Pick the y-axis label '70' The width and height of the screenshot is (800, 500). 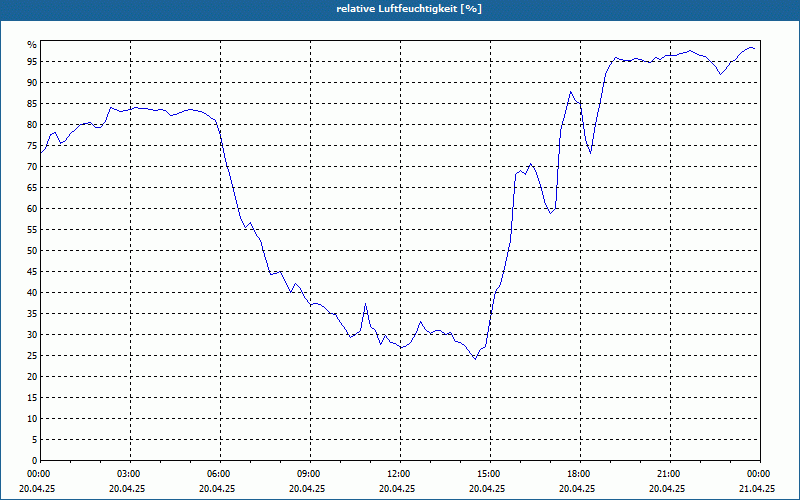point(32,166)
